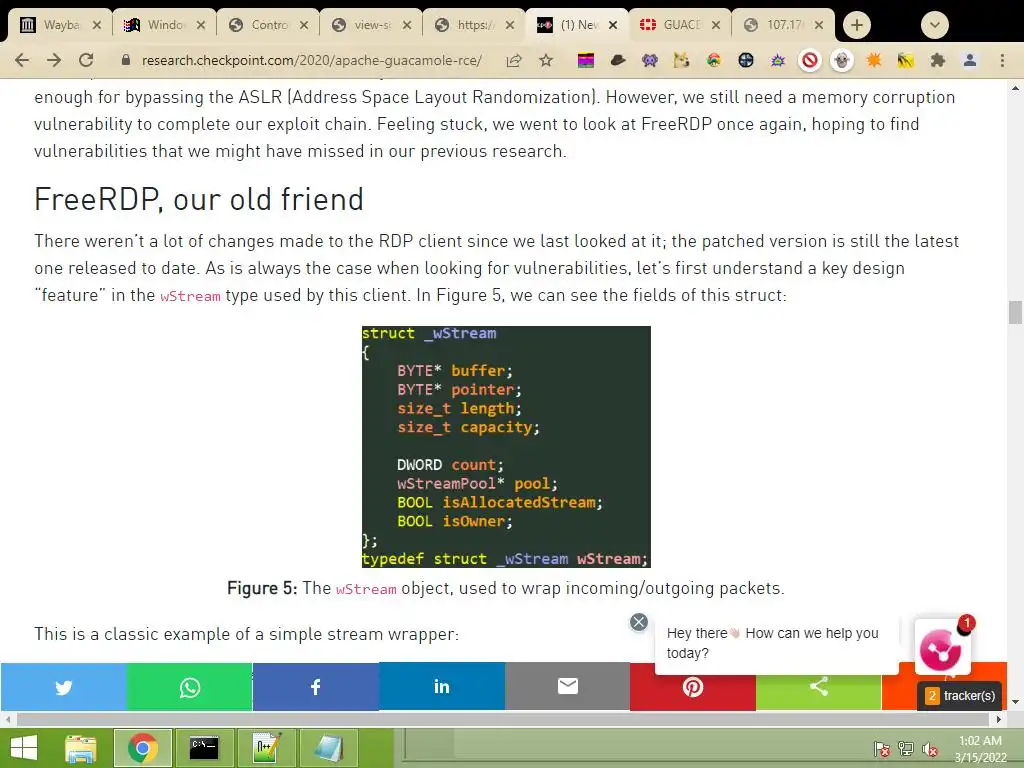Screen dimensions: 1024x768
Task: Open the Chrome profile avatar
Action: coord(970,61)
